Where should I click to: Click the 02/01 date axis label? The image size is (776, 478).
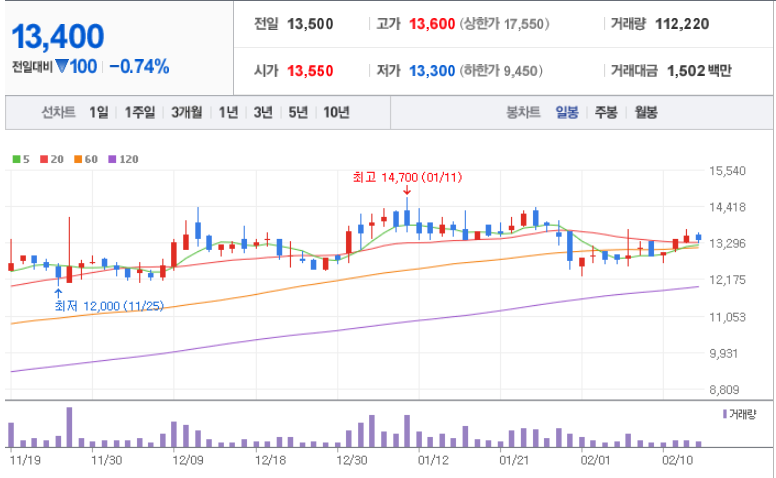(x=596, y=460)
